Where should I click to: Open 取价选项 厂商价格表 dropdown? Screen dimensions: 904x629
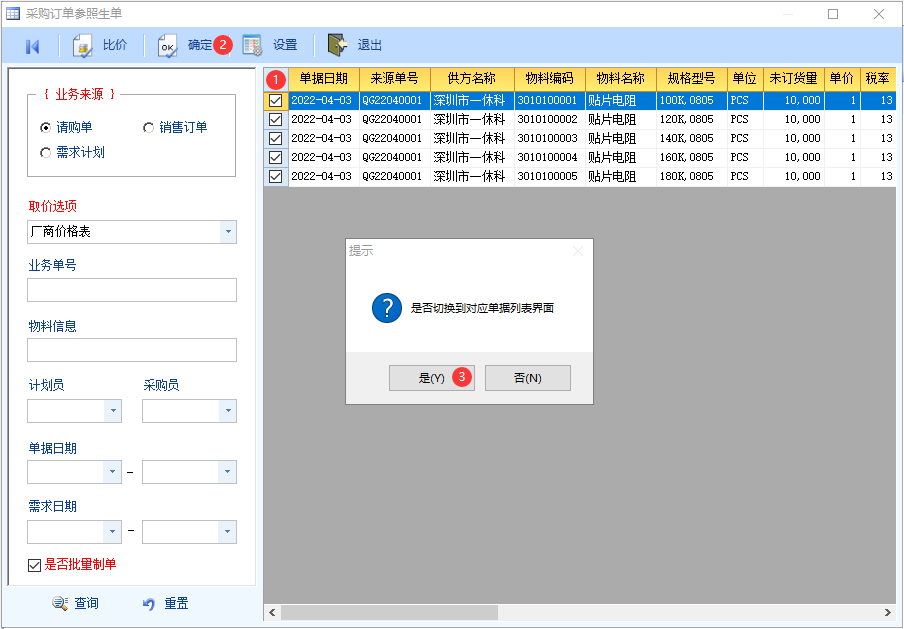228,232
